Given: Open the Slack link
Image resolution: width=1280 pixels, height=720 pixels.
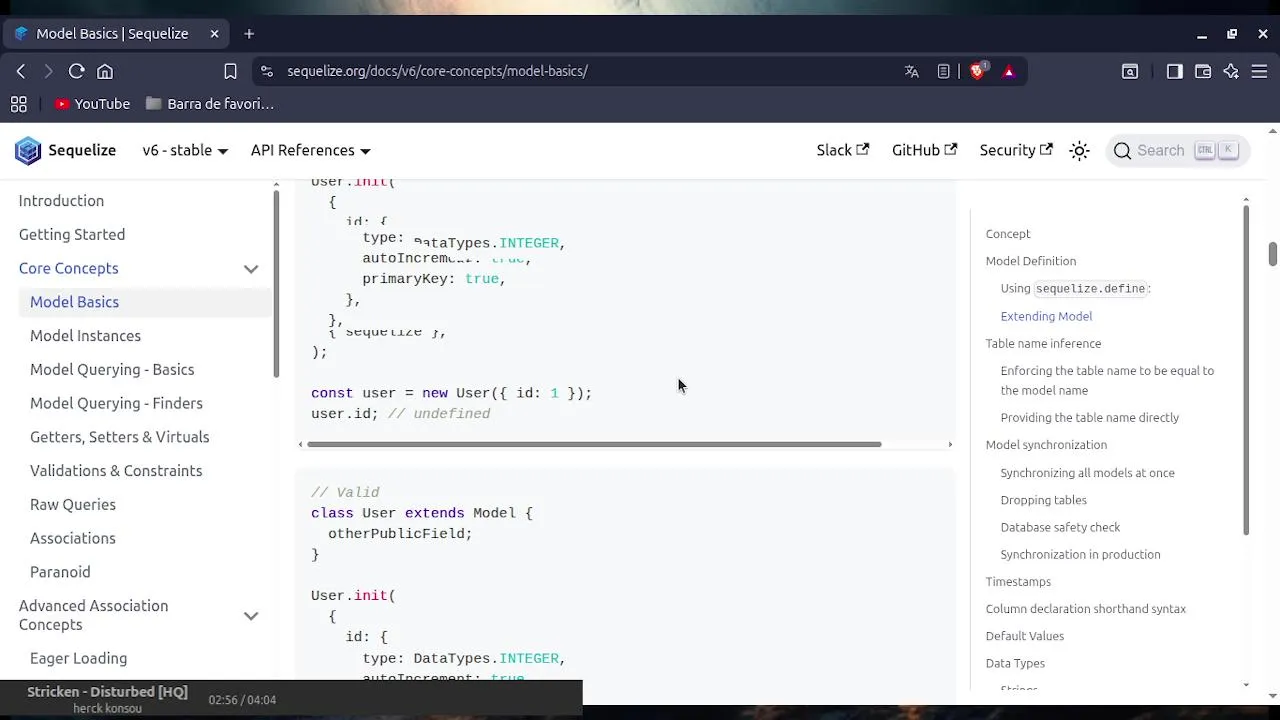Looking at the screenshot, I should tap(842, 150).
